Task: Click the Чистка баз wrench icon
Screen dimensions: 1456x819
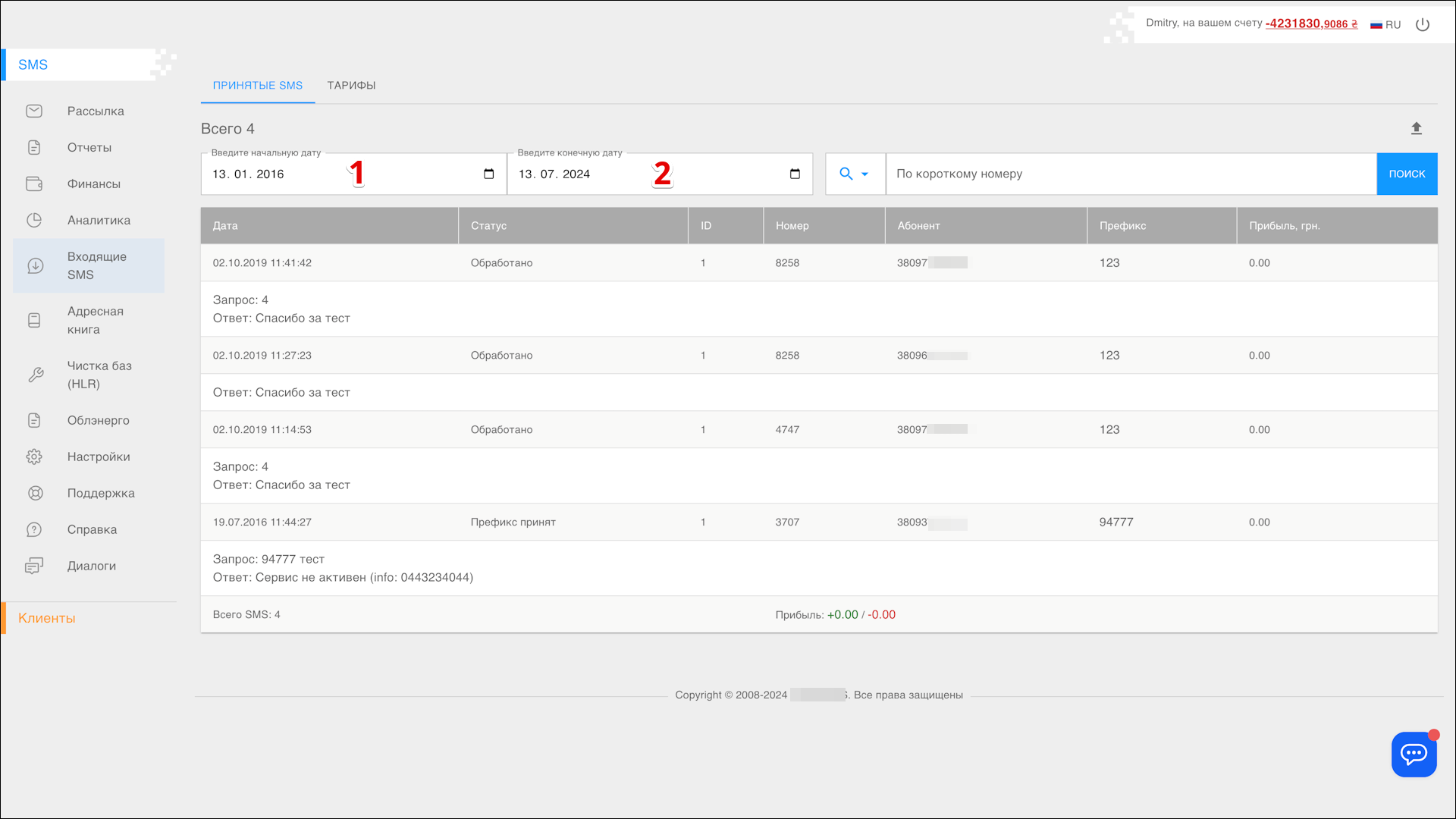Action: 36,375
